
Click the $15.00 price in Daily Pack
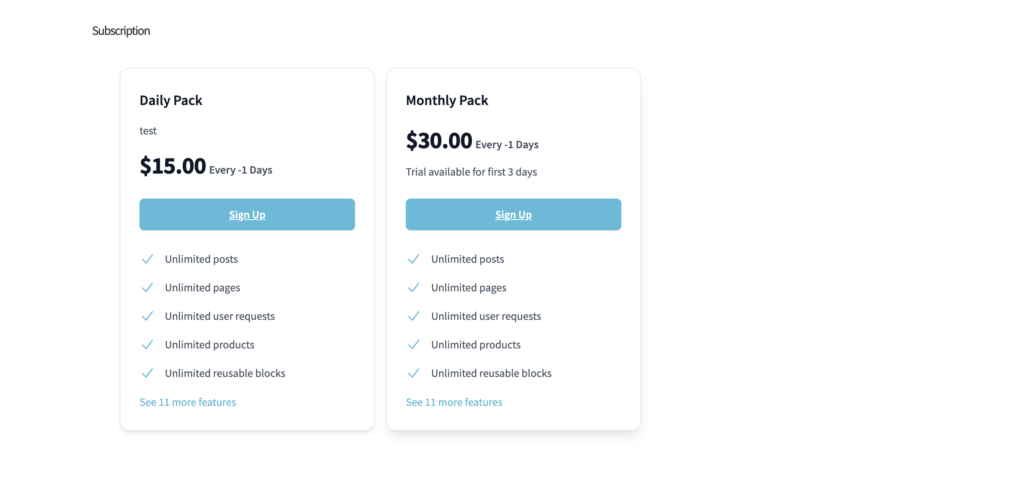[173, 166]
